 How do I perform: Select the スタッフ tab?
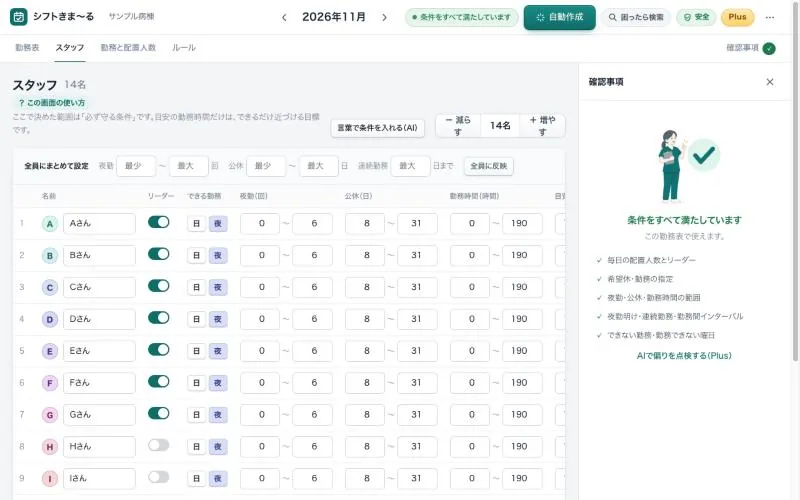tap(70, 47)
